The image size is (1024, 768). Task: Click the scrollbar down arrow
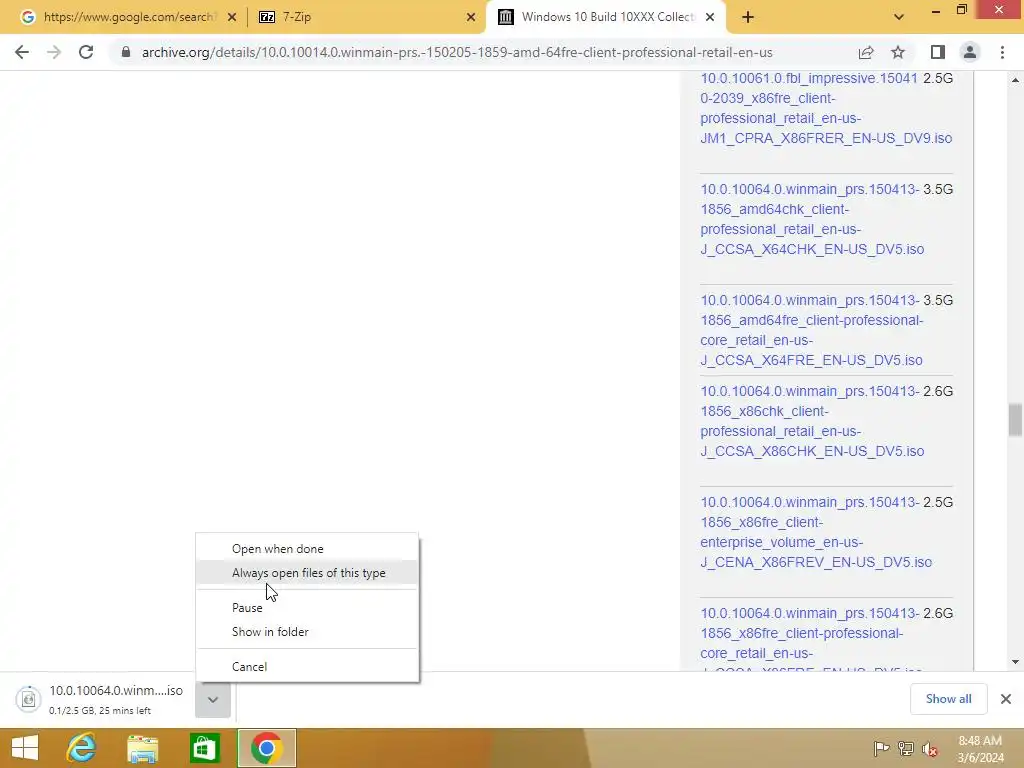(1015, 662)
